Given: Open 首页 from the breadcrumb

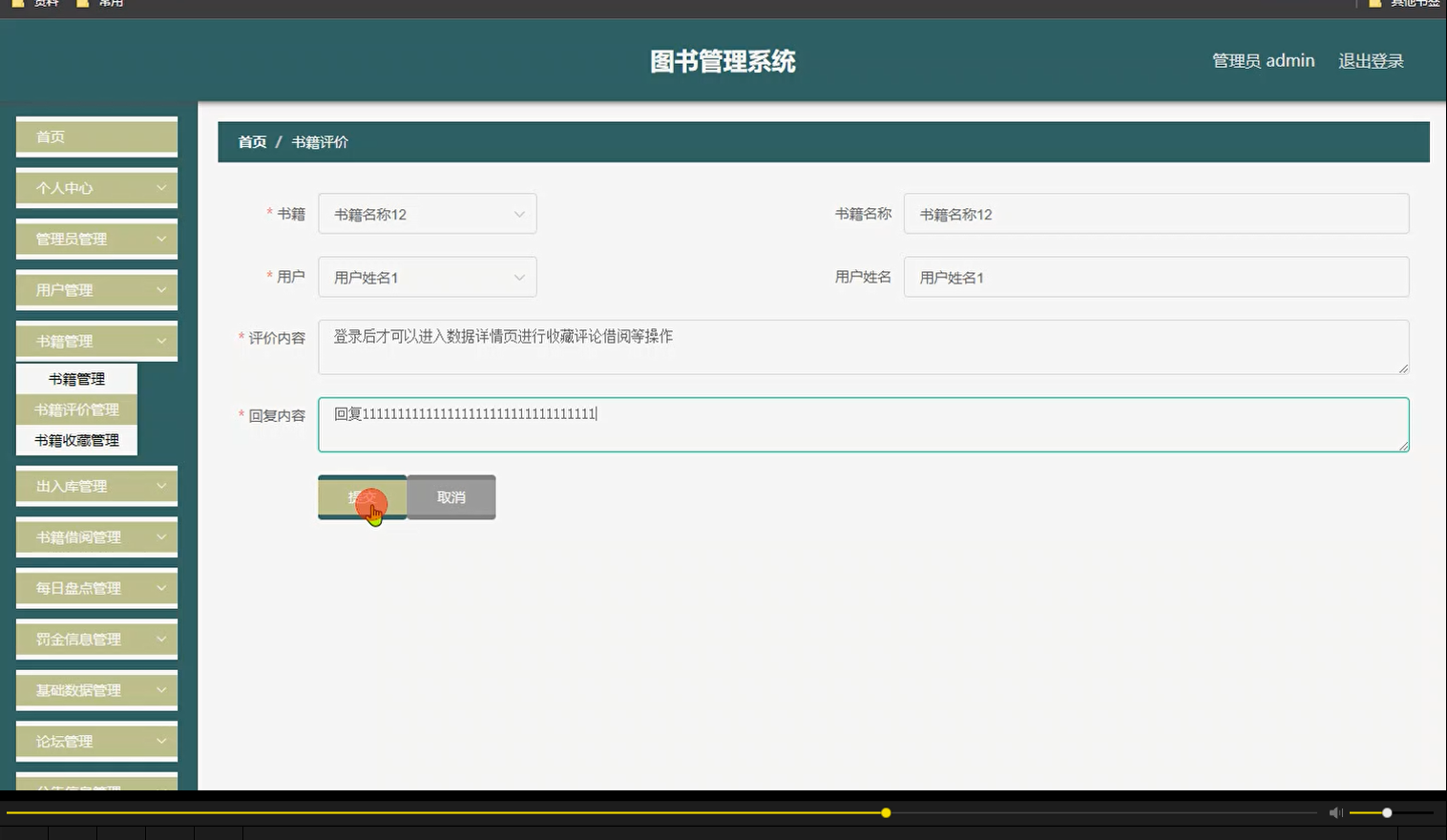Looking at the screenshot, I should (x=252, y=141).
